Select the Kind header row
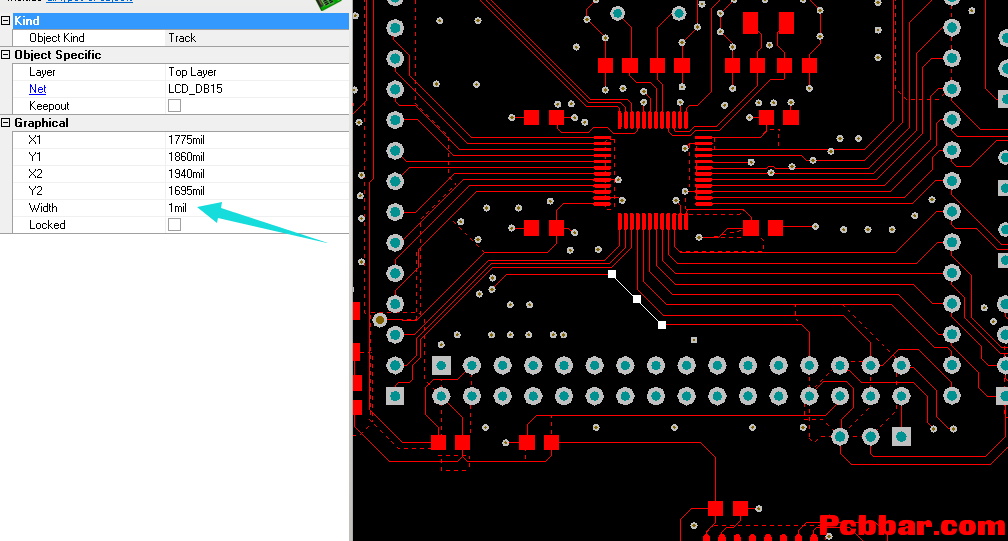 (181, 21)
